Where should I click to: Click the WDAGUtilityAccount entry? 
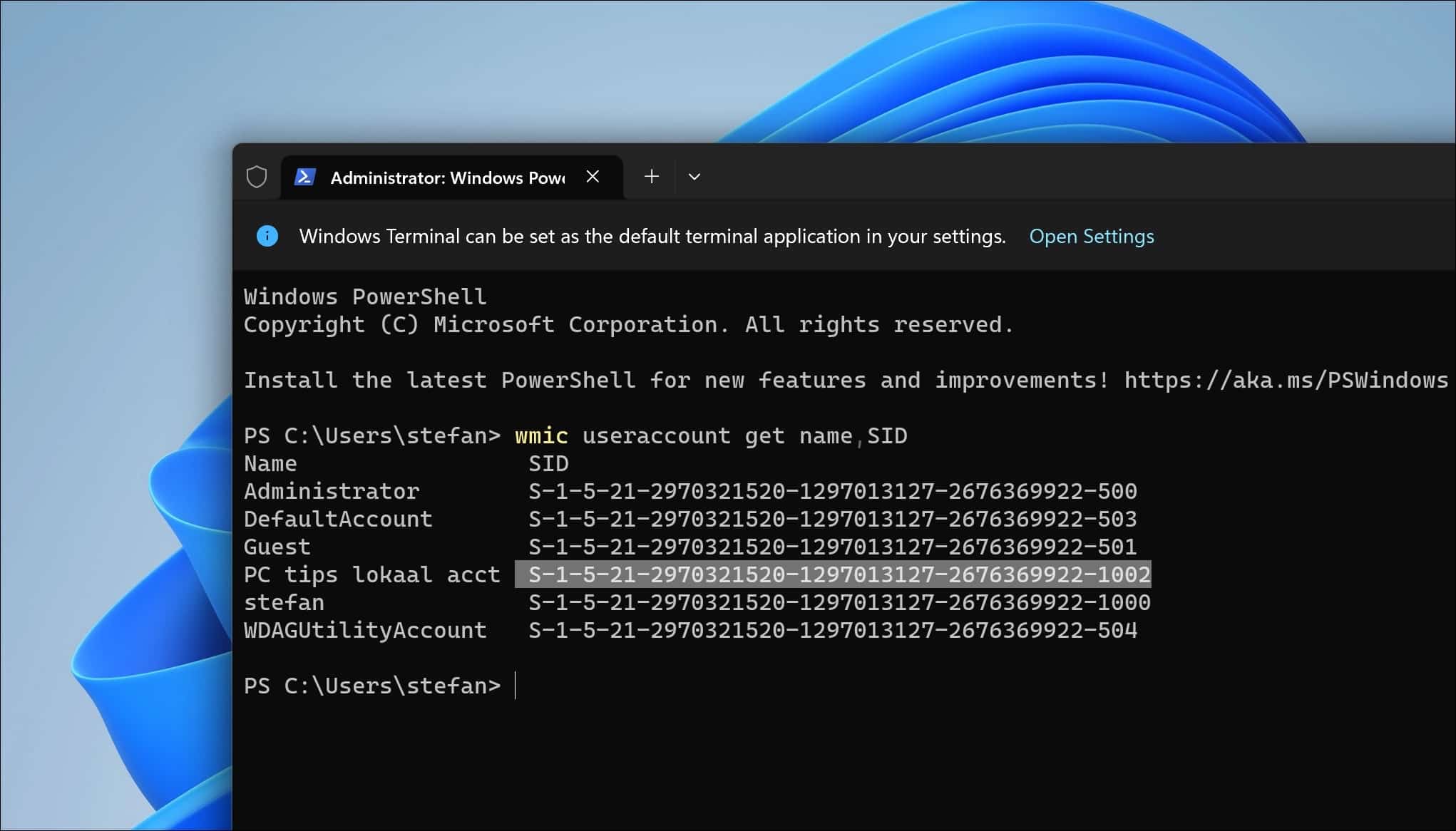click(x=365, y=630)
